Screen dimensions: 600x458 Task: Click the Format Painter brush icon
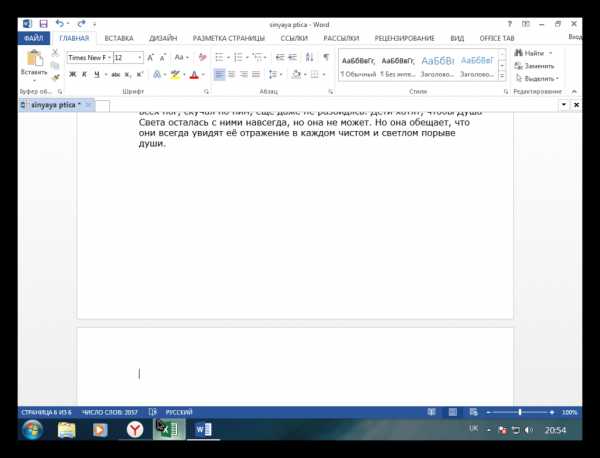(x=55, y=77)
